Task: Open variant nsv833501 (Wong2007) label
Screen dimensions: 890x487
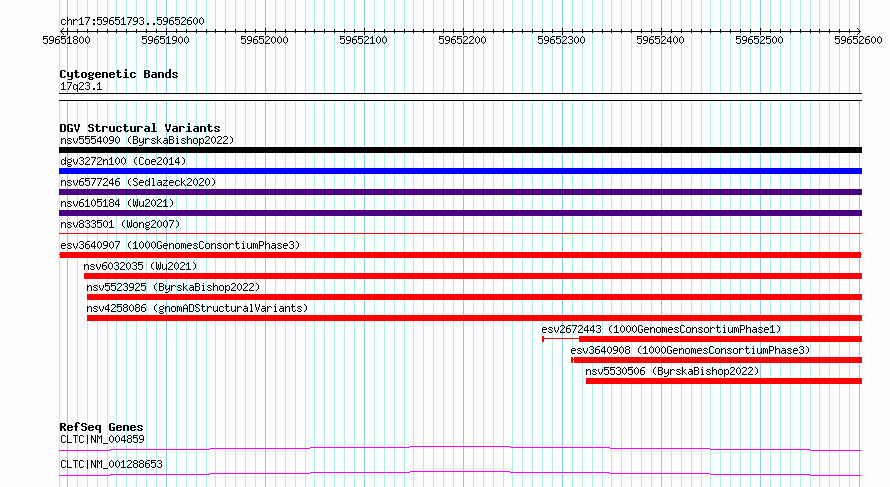Action: (x=120, y=224)
